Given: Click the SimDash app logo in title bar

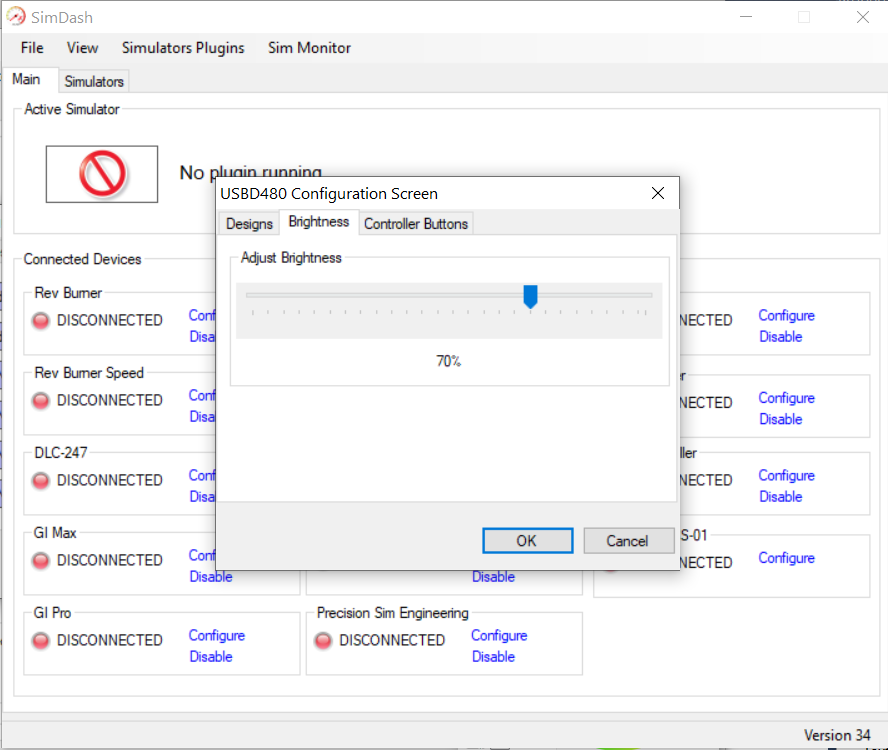Looking at the screenshot, I should [x=16, y=17].
